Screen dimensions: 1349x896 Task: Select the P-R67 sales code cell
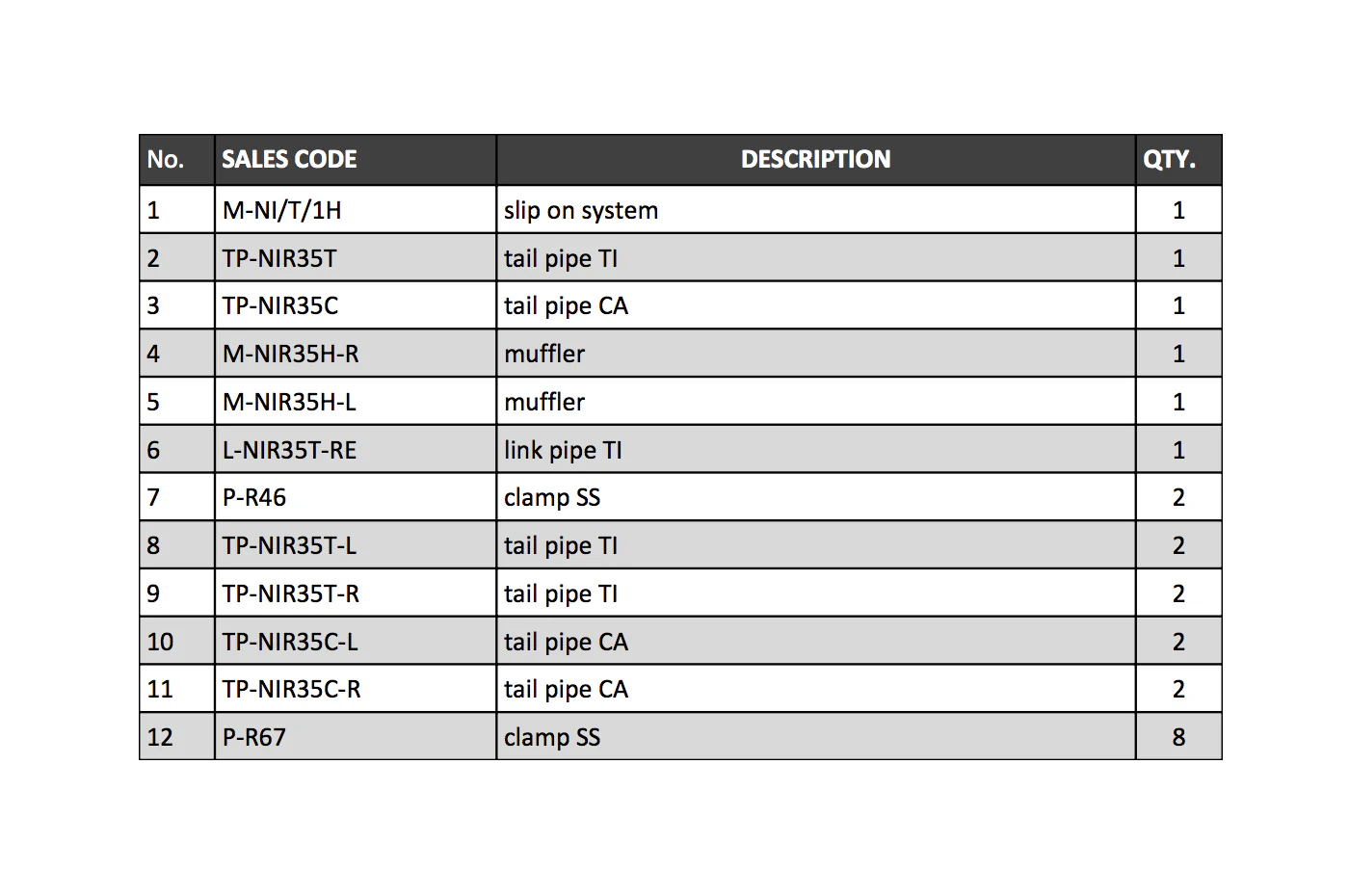pos(356,737)
